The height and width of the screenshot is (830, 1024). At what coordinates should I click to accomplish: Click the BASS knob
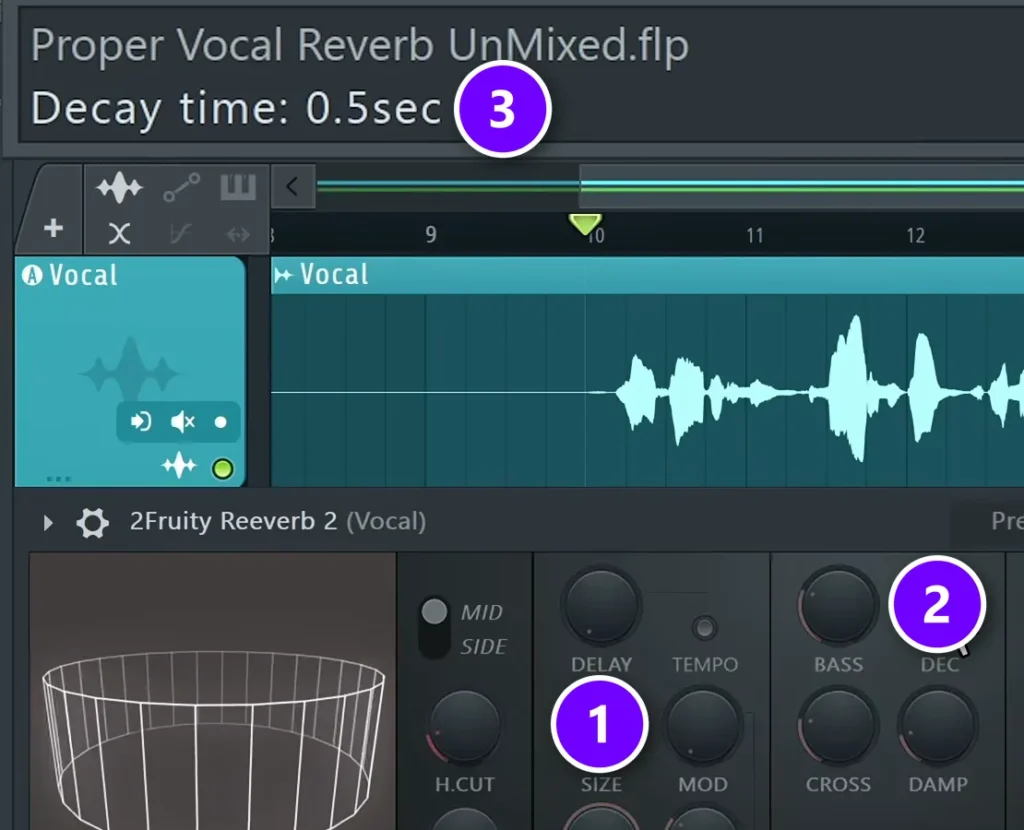click(838, 605)
